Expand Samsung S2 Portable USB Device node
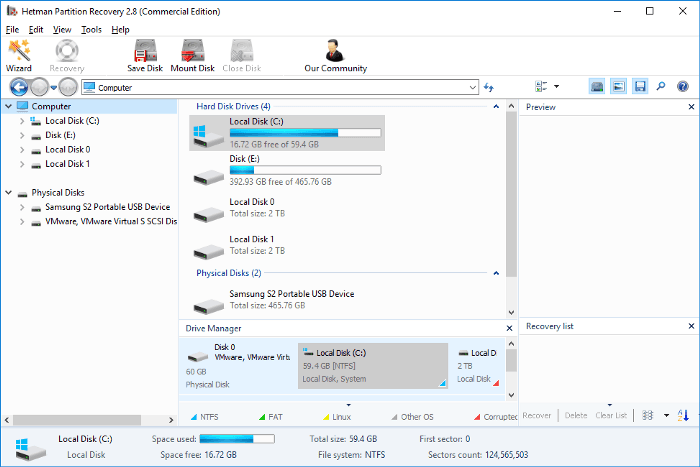700x467 pixels. 22,207
